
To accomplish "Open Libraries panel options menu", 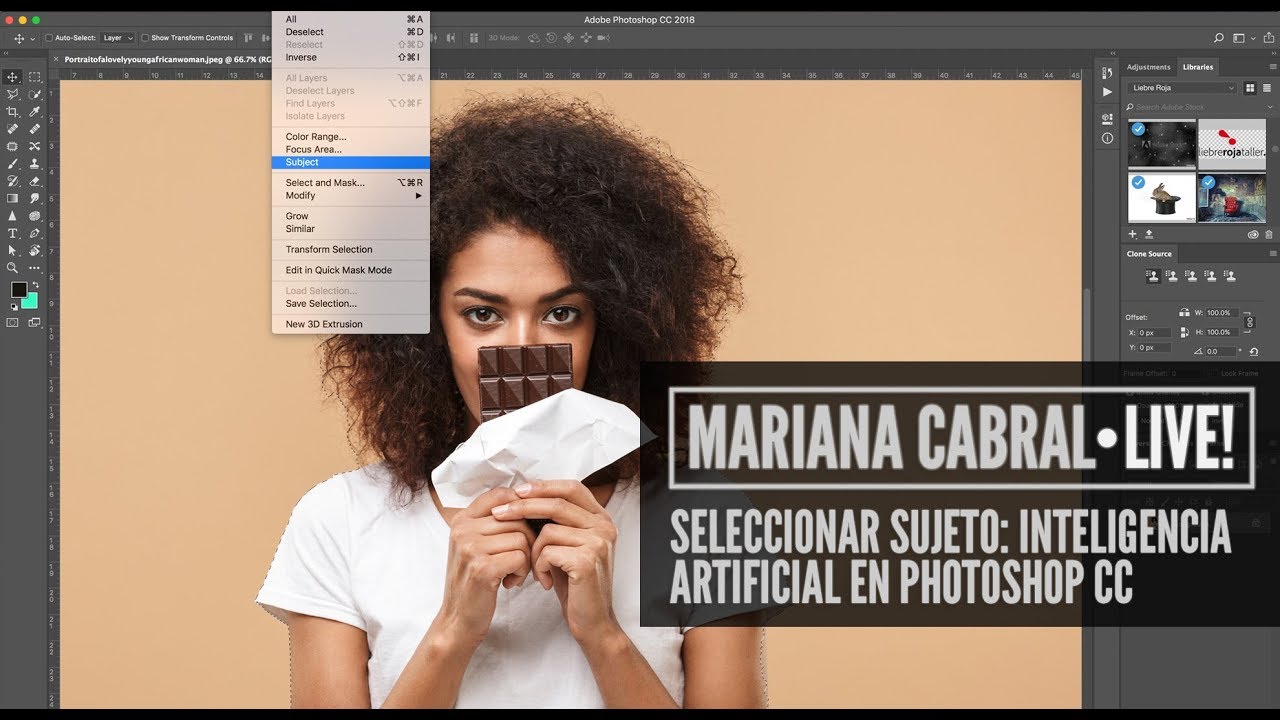I will 1273,67.
